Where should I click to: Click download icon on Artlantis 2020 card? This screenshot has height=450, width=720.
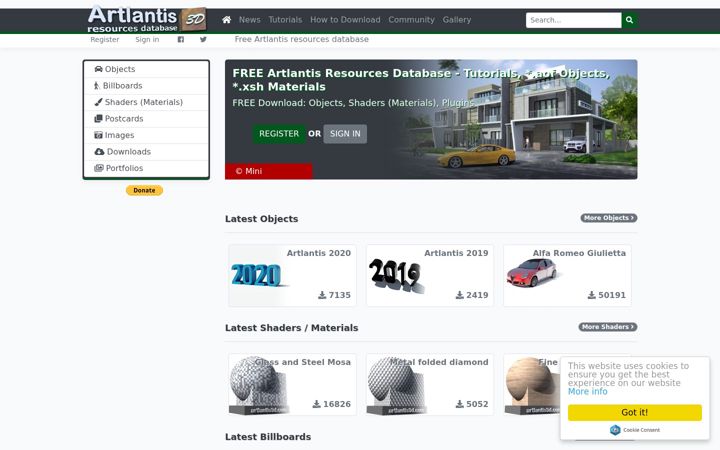pyautogui.click(x=322, y=295)
